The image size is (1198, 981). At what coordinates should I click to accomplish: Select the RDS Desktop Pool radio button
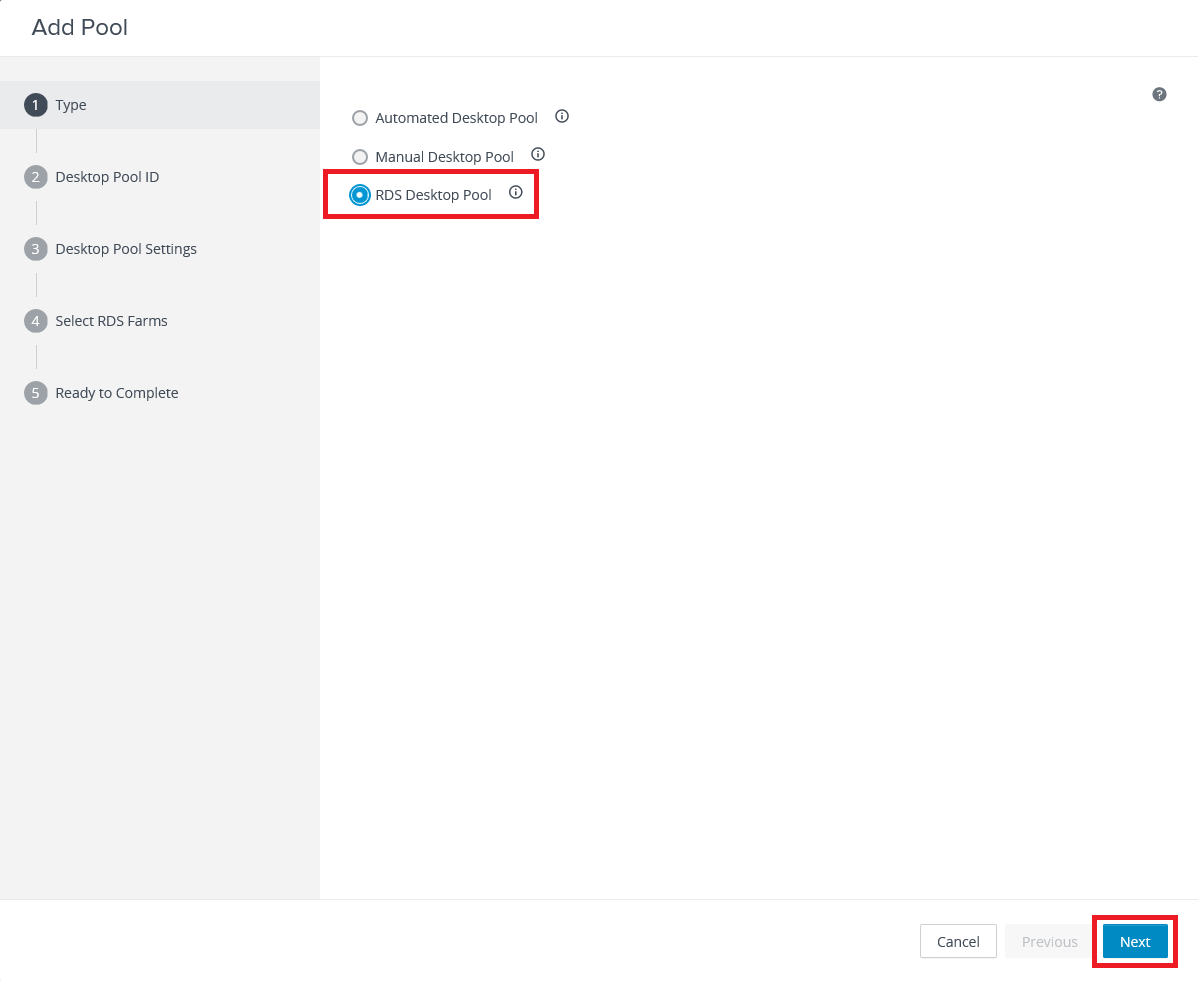(360, 195)
